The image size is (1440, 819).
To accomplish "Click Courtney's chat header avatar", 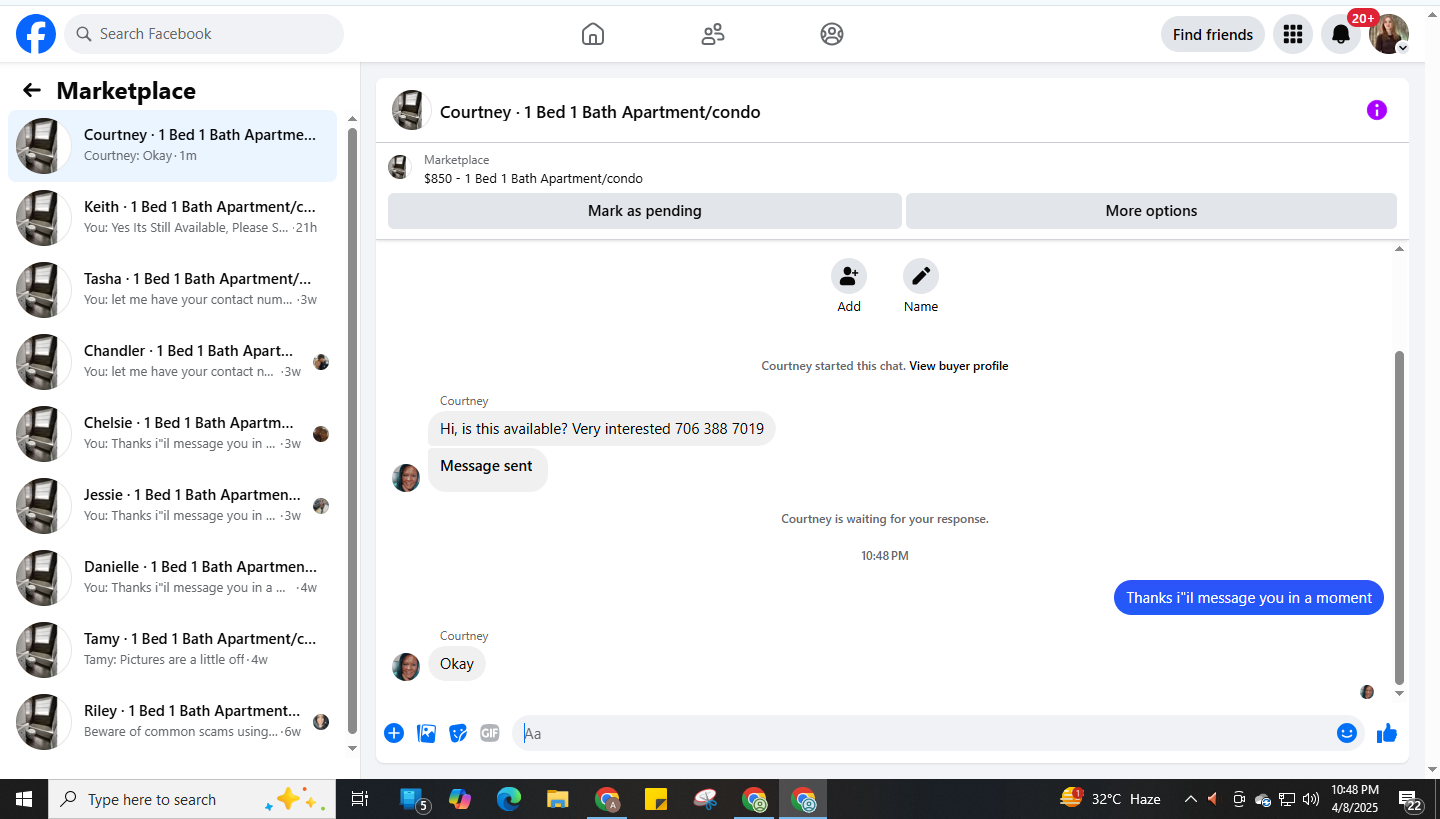I will 412,110.
